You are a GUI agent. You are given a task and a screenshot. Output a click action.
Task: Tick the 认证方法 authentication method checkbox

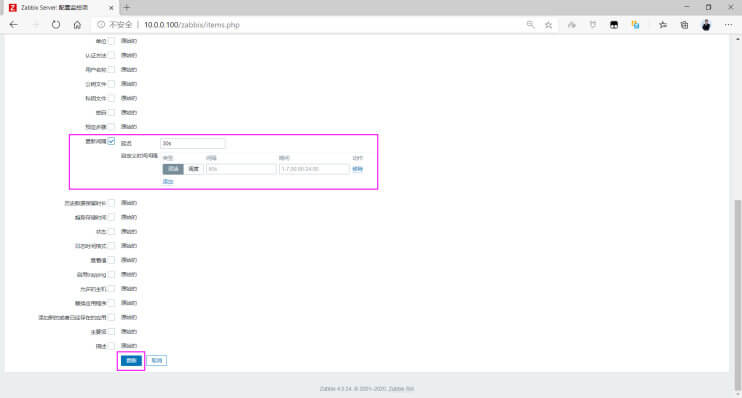coord(111,55)
